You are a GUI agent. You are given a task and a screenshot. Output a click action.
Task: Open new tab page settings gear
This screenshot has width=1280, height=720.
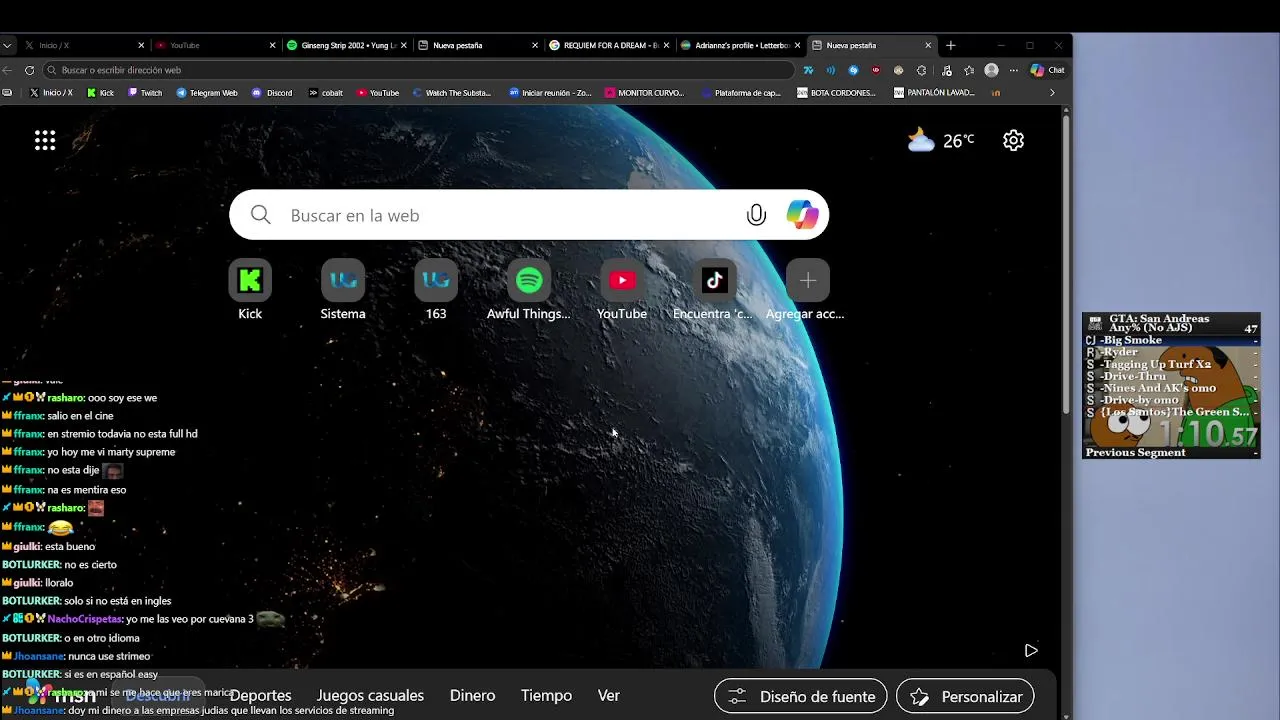point(1013,141)
